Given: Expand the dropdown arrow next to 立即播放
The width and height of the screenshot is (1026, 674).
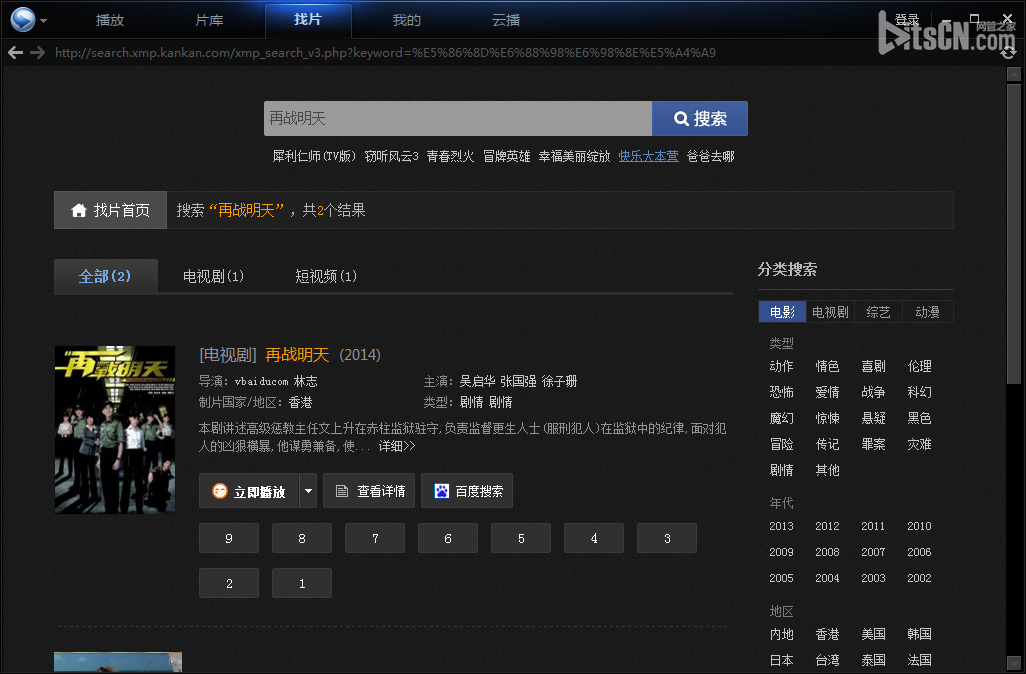Looking at the screenshot, I should [308, 491].
